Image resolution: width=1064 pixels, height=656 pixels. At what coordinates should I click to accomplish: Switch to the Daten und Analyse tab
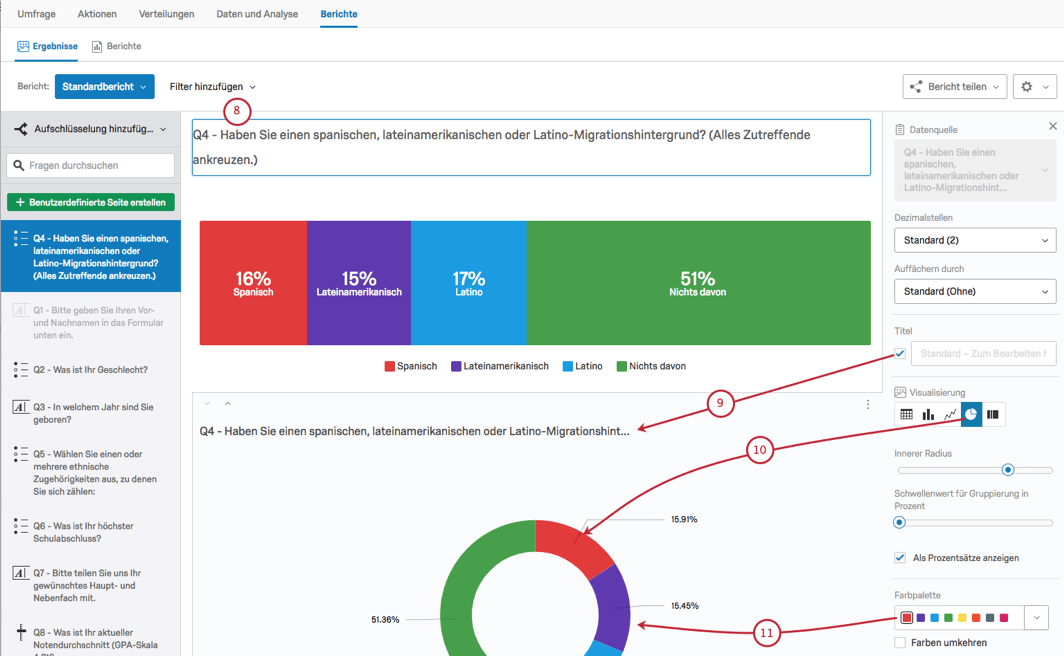click(x=257, y=14)
